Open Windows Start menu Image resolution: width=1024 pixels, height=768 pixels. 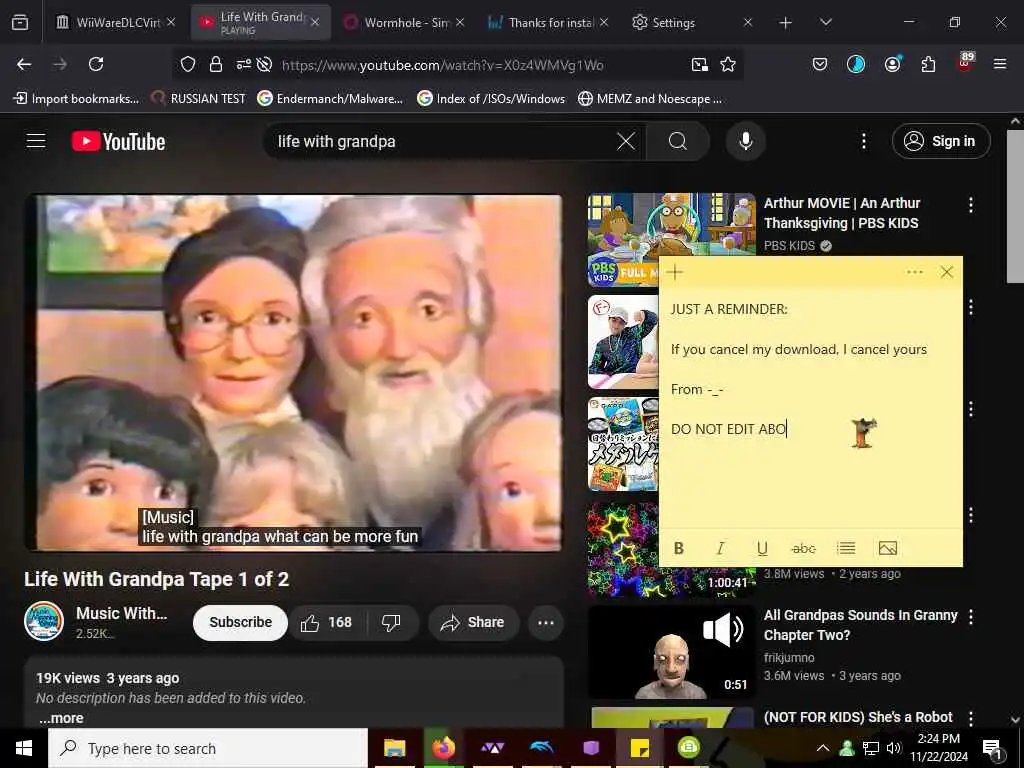click(24, 748)
